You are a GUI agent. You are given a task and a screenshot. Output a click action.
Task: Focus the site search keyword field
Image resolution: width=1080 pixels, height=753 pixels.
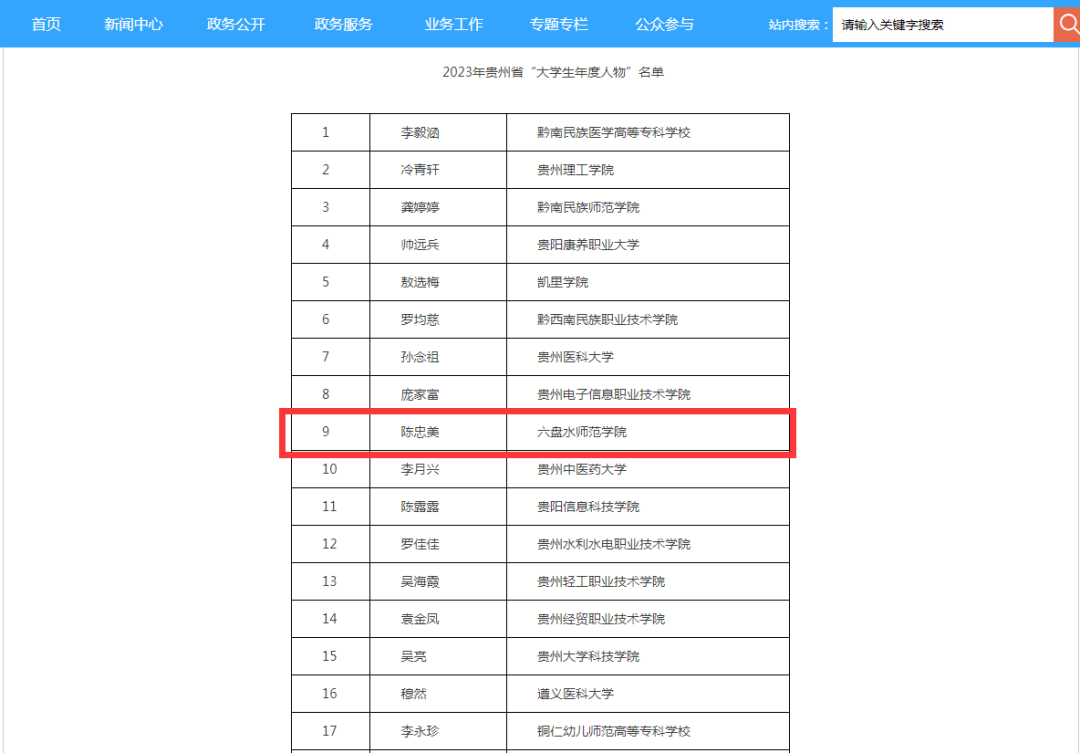(x=943, y=24)
